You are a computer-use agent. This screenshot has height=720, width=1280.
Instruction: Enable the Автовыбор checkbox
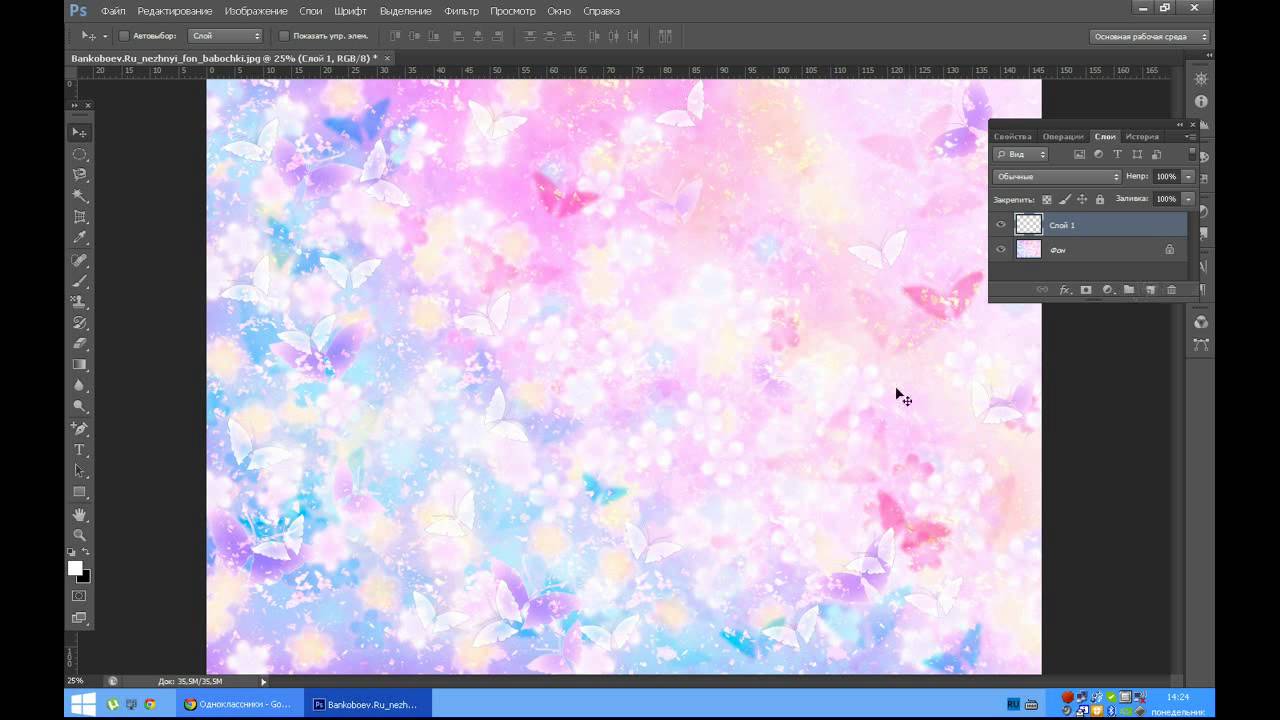click(124, 36)
